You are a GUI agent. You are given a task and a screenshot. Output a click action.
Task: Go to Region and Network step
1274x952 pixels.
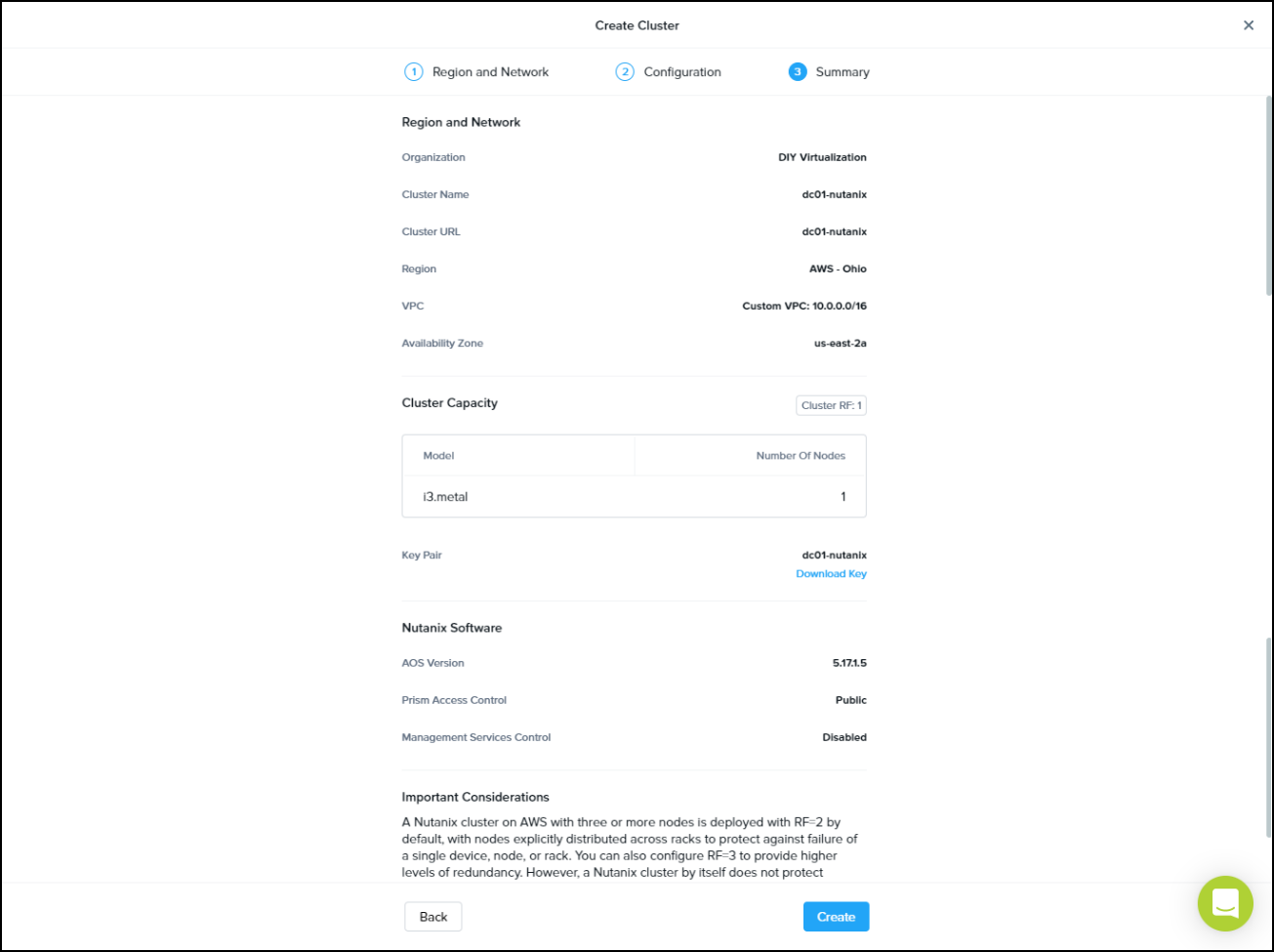(x=490, y=72)
